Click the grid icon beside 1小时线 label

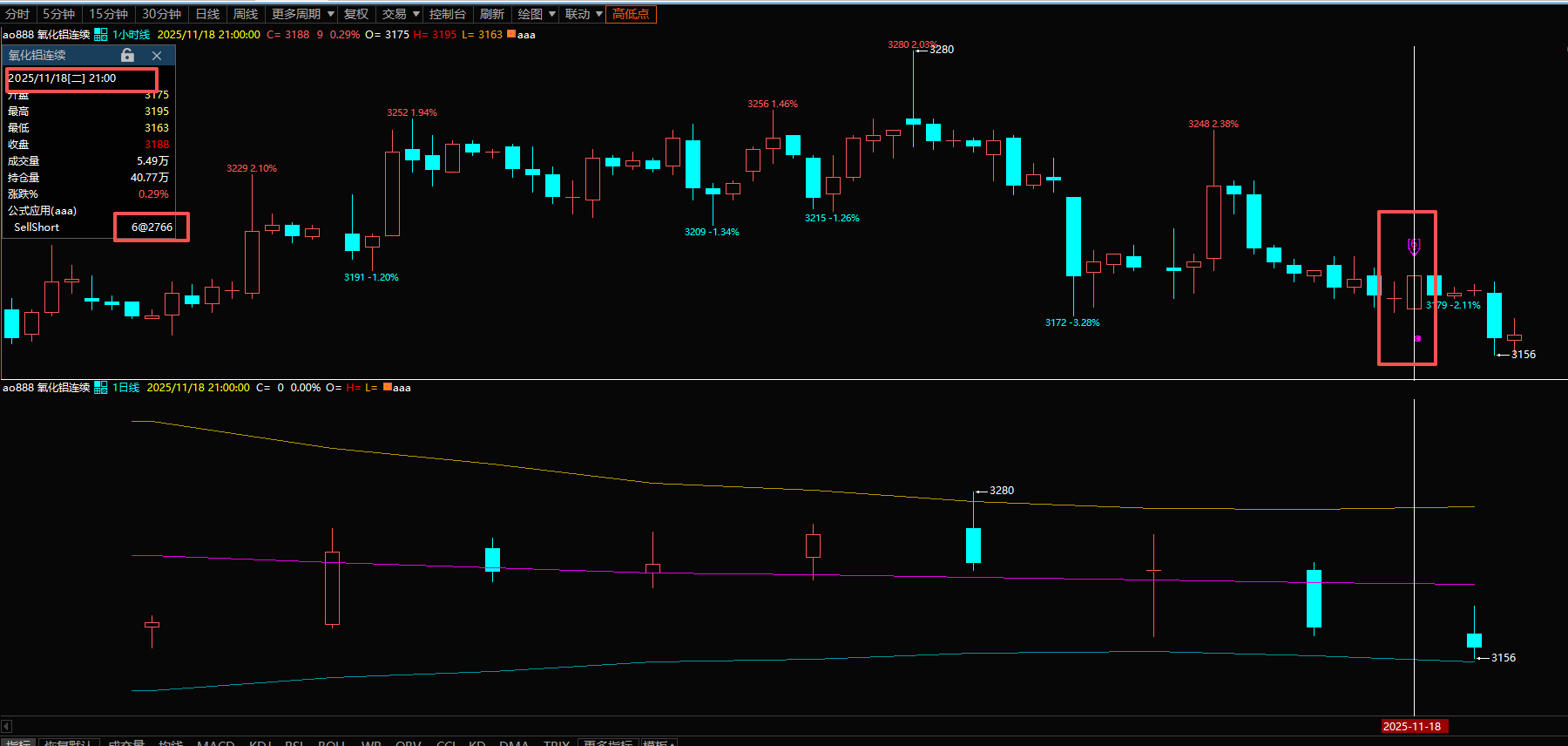coord(101,35)
